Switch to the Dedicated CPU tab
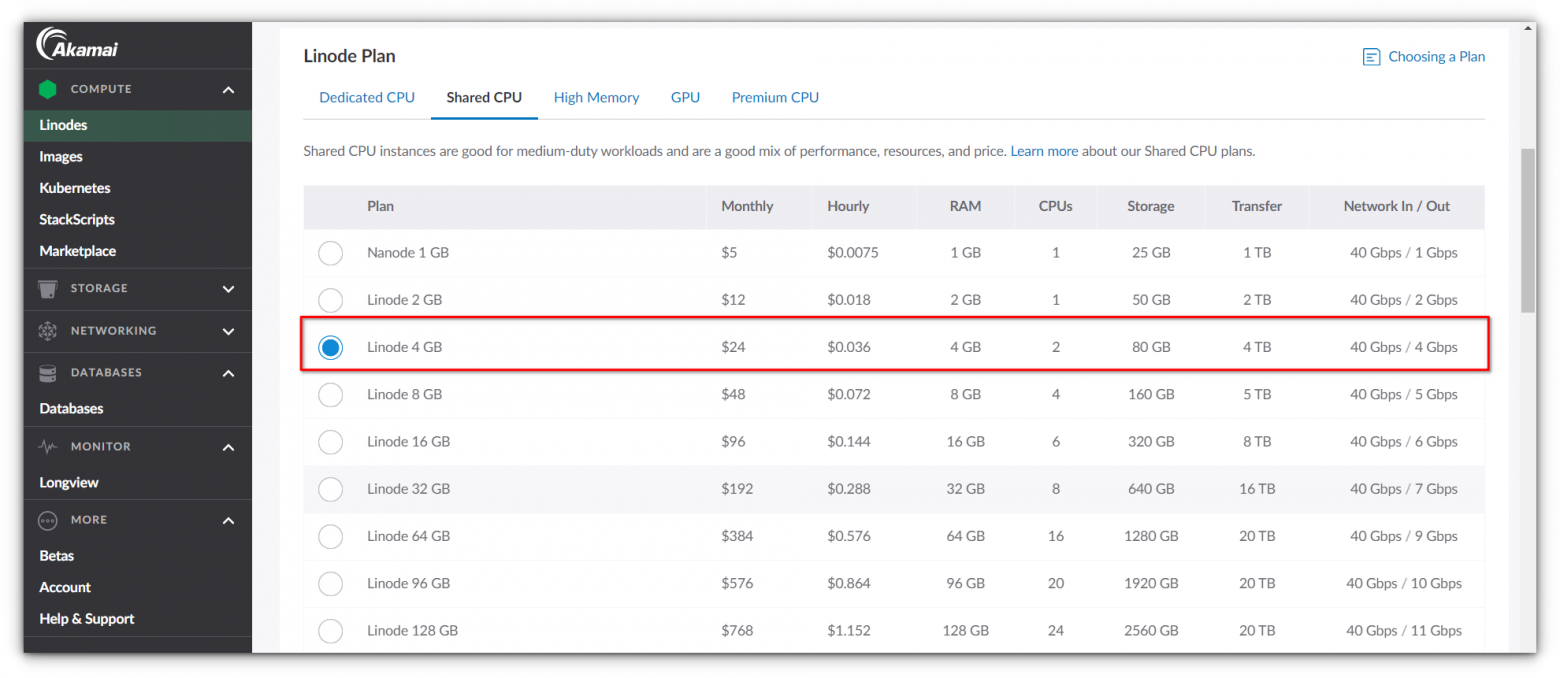This screenshot has height=678, width=1560. tap(366, 97)
